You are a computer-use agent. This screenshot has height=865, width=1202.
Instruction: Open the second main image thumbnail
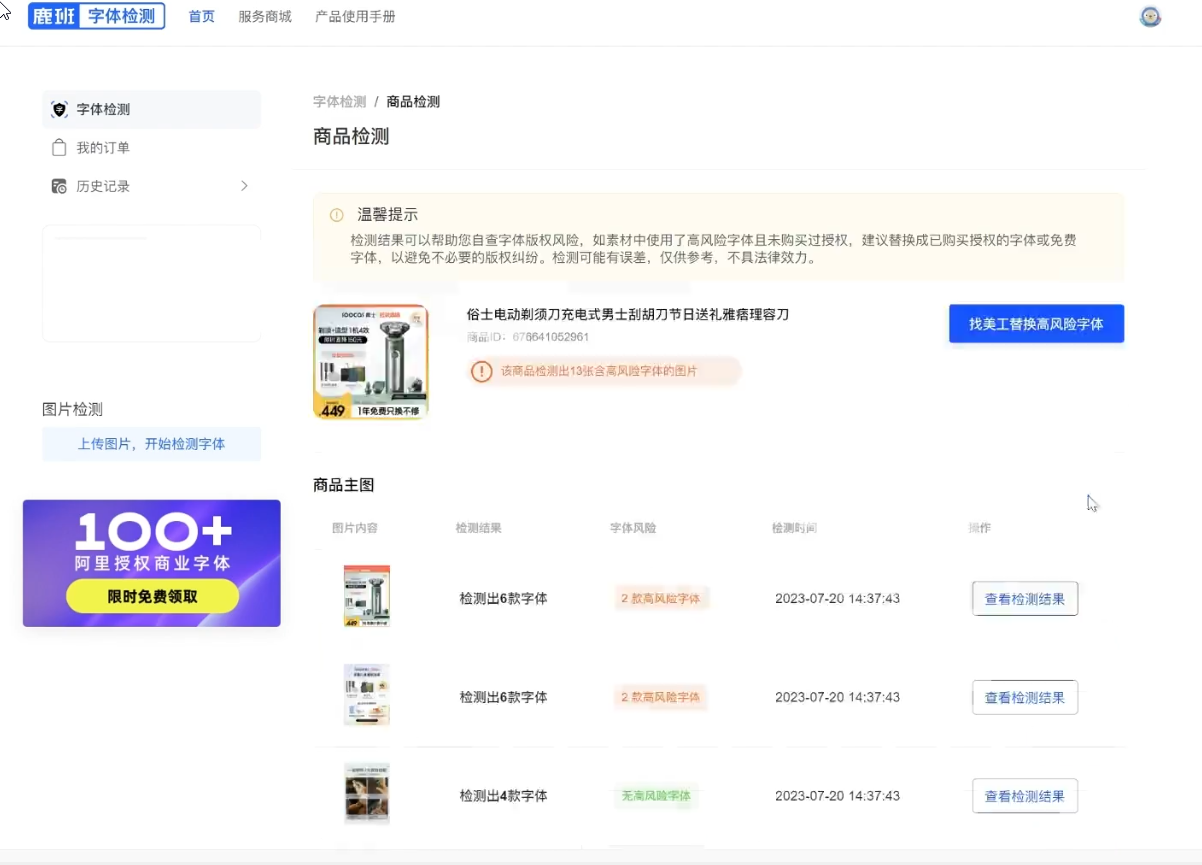[366, 695]
